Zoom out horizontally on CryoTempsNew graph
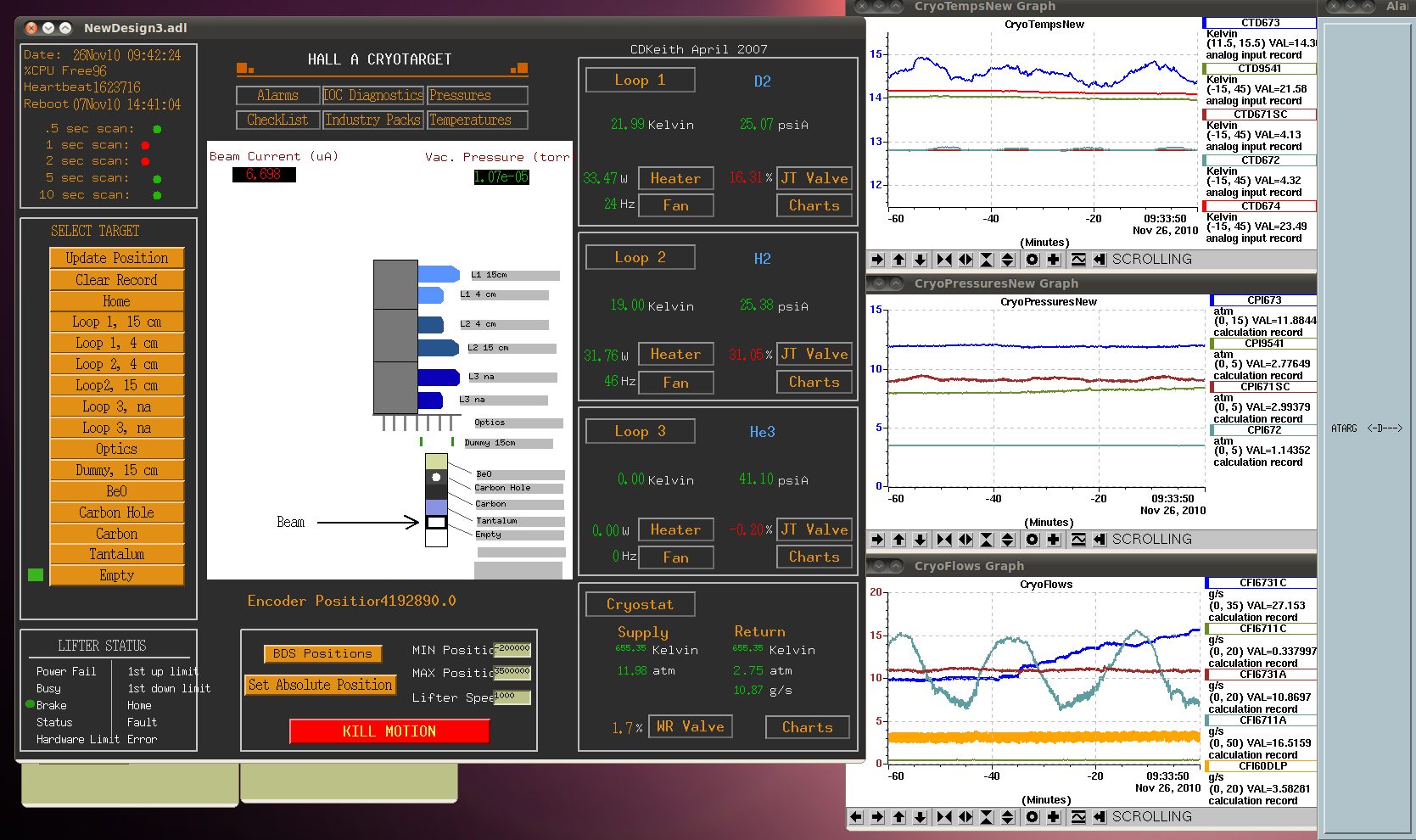This screenshot has width=1416, height=840. coord(965,260)
